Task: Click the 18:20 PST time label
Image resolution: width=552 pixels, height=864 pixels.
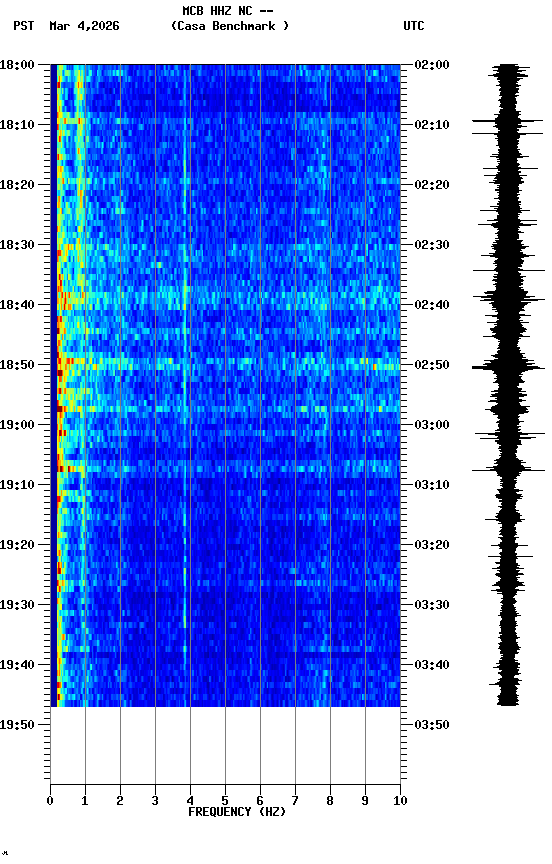Action: pyautogui.click(x=17, y=185)
